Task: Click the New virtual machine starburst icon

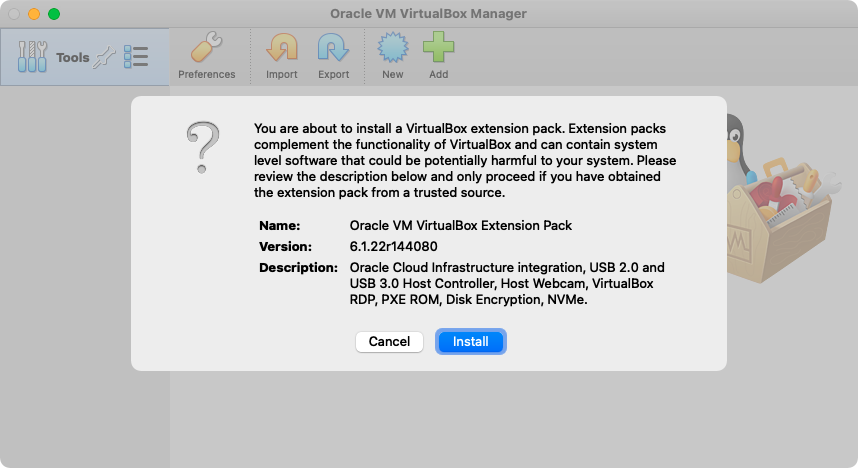Action: click(x=392, y=48)
